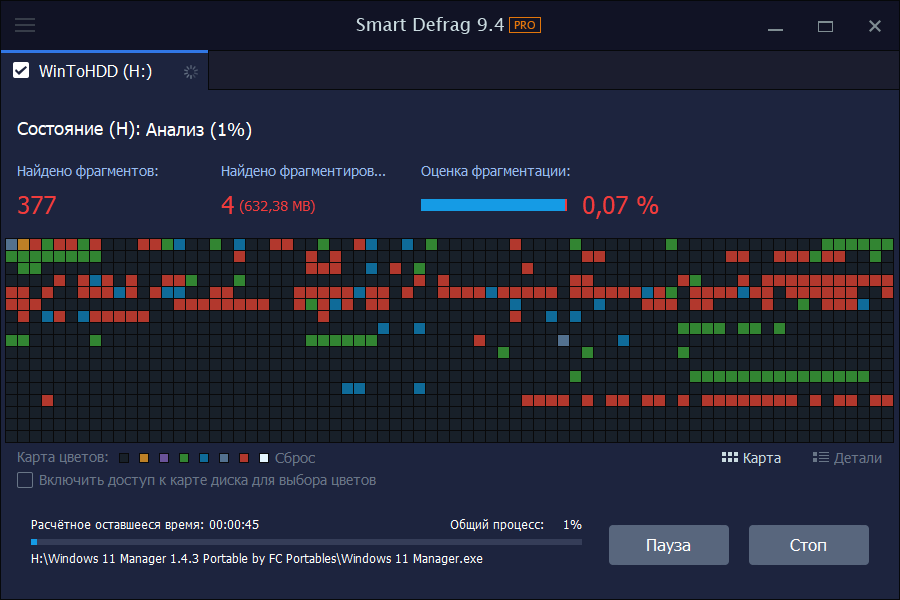Click the Состояние (H): Анализ status heading
Viewport: 900px width, 600px height.
(134, 130)
